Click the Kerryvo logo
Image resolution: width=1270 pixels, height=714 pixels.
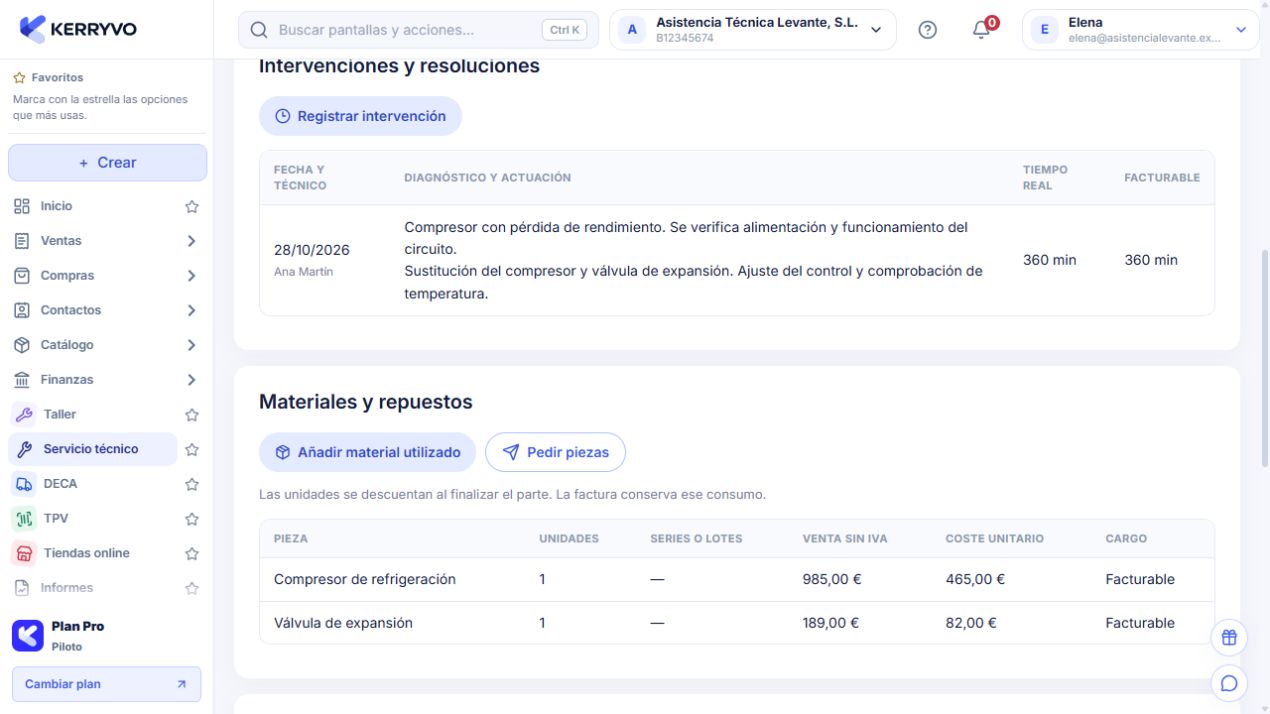[78, 29]
